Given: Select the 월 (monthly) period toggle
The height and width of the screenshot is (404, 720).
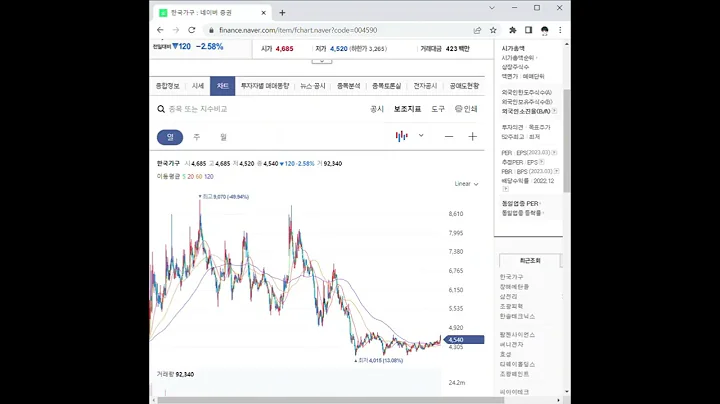Looking at the screenshot, I should pos(223,137).
